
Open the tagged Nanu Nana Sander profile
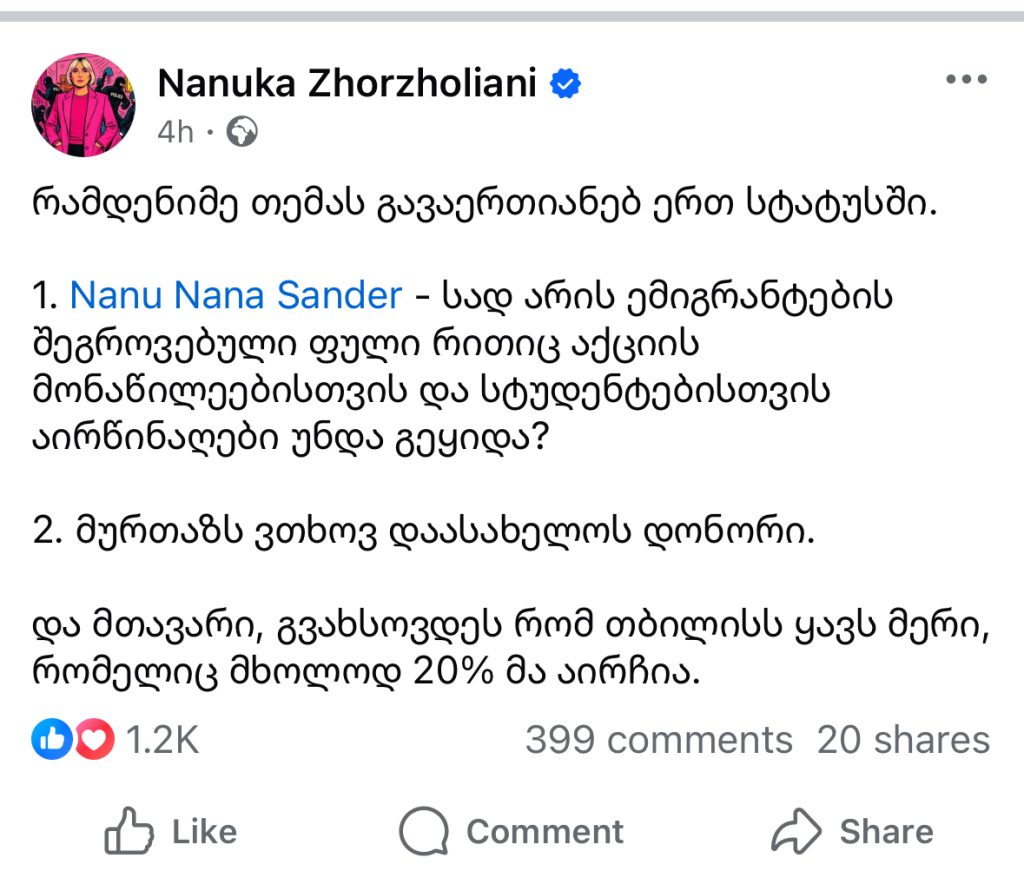click(x=236, y=296)
